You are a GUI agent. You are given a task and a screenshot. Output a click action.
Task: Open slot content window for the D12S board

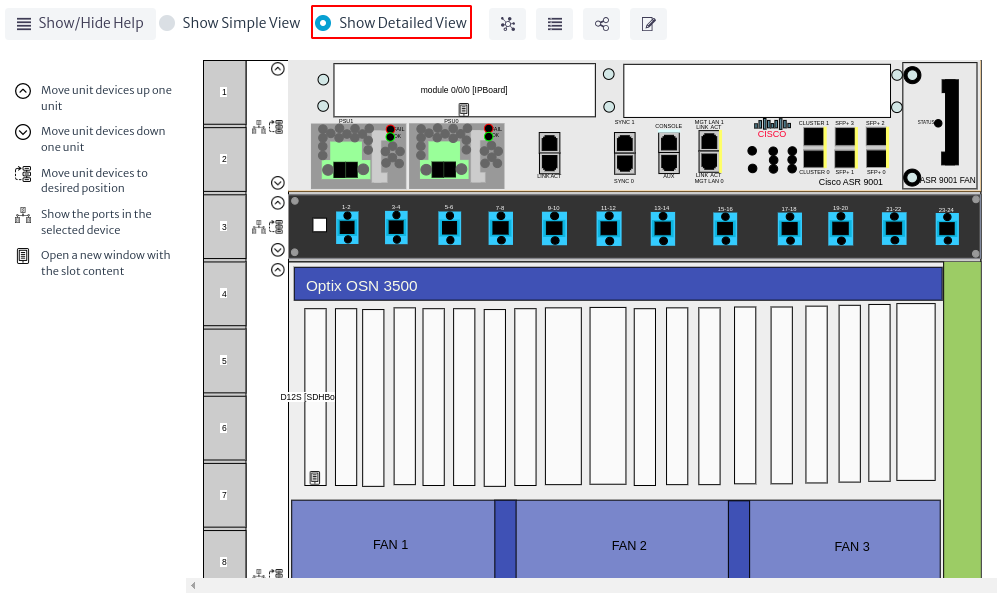(315, 477)
